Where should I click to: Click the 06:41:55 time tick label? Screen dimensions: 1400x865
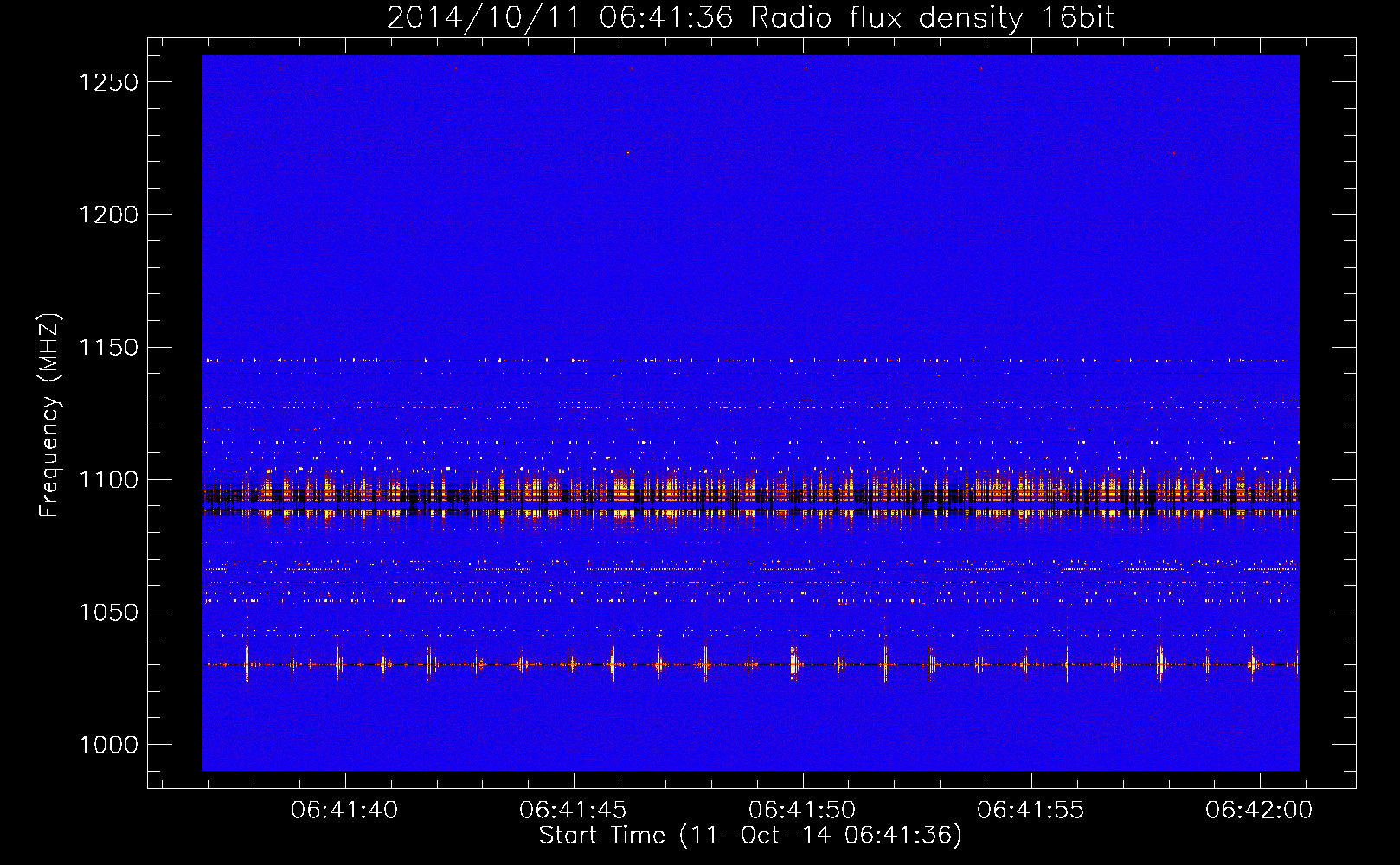1031,811
